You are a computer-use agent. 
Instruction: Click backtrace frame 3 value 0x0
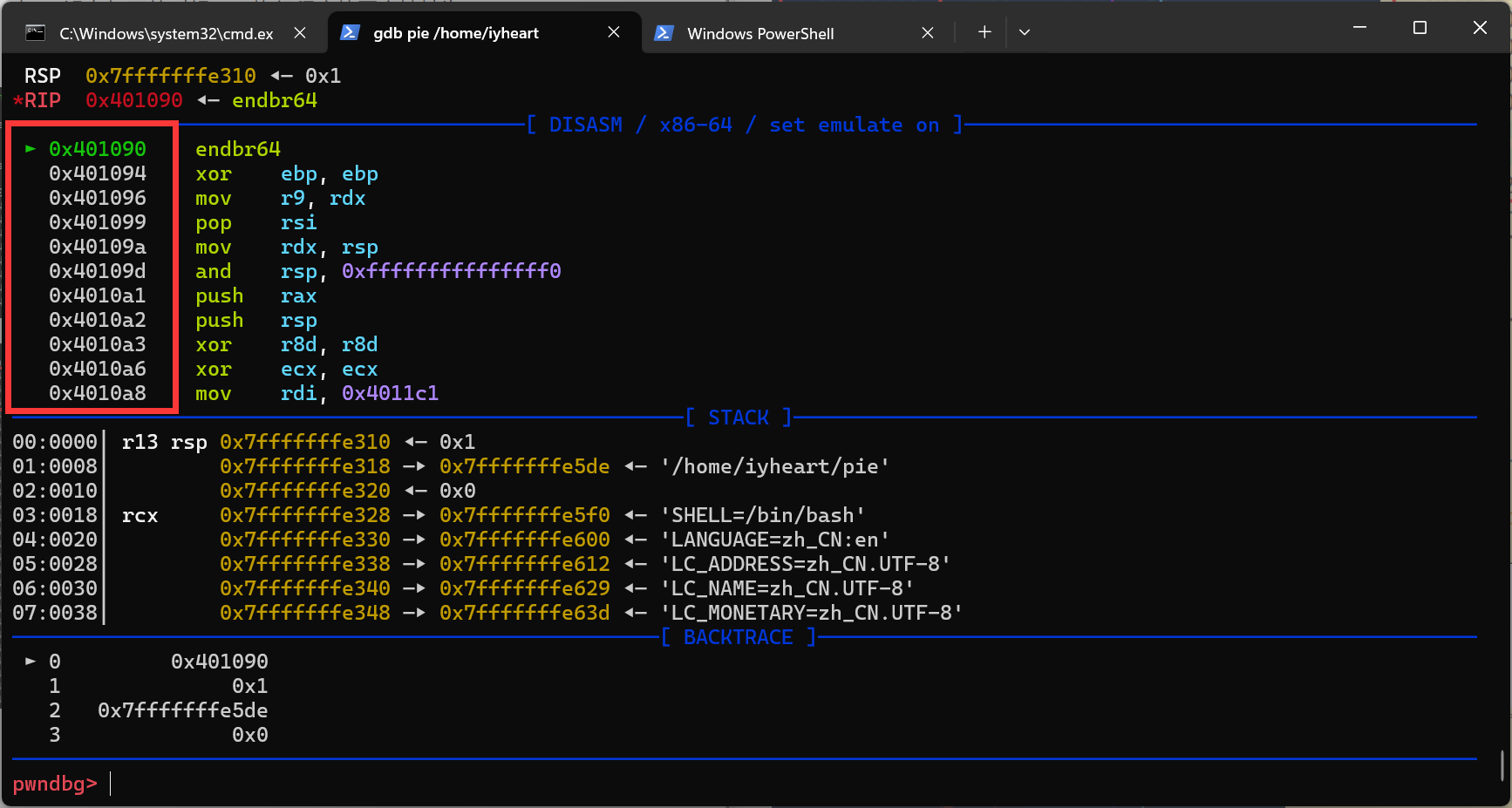[250, 735]
